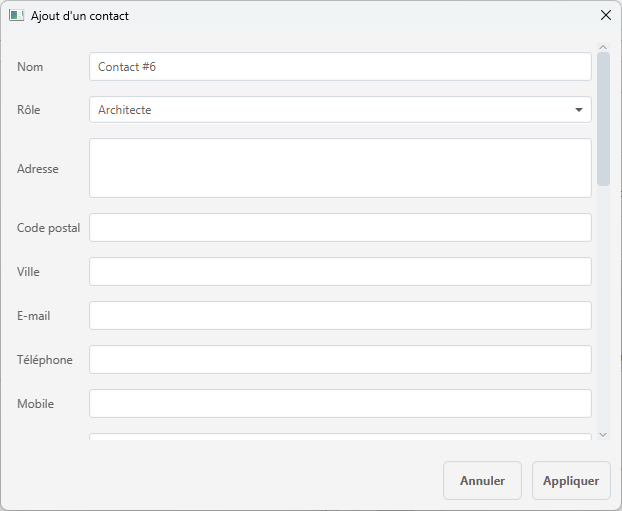Image resolution: width=622 pixels, height=511 pixels.
Task: Click inside the Adresse text area
Action: coord(340,168)
